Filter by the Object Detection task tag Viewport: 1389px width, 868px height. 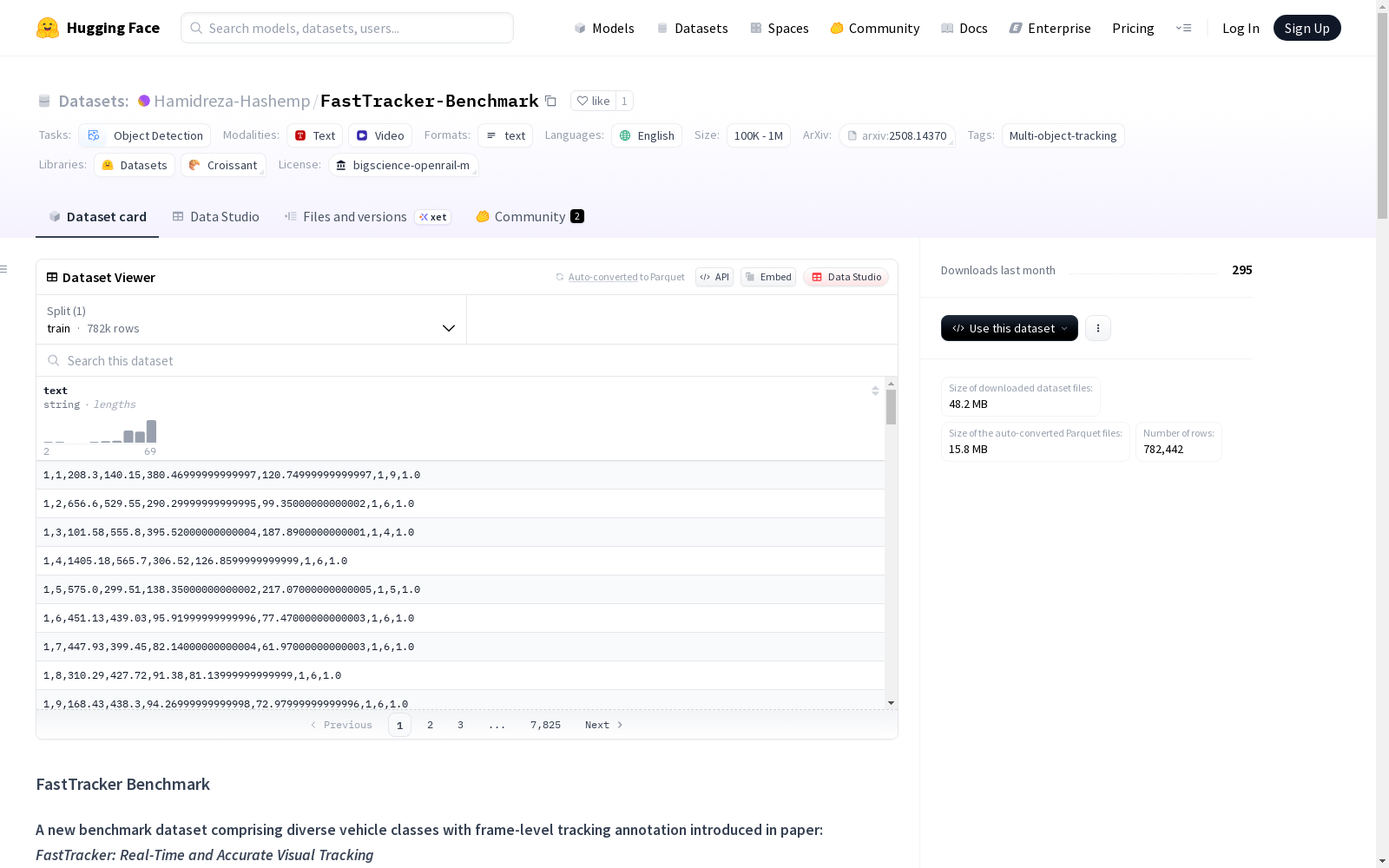click(146, 135)
